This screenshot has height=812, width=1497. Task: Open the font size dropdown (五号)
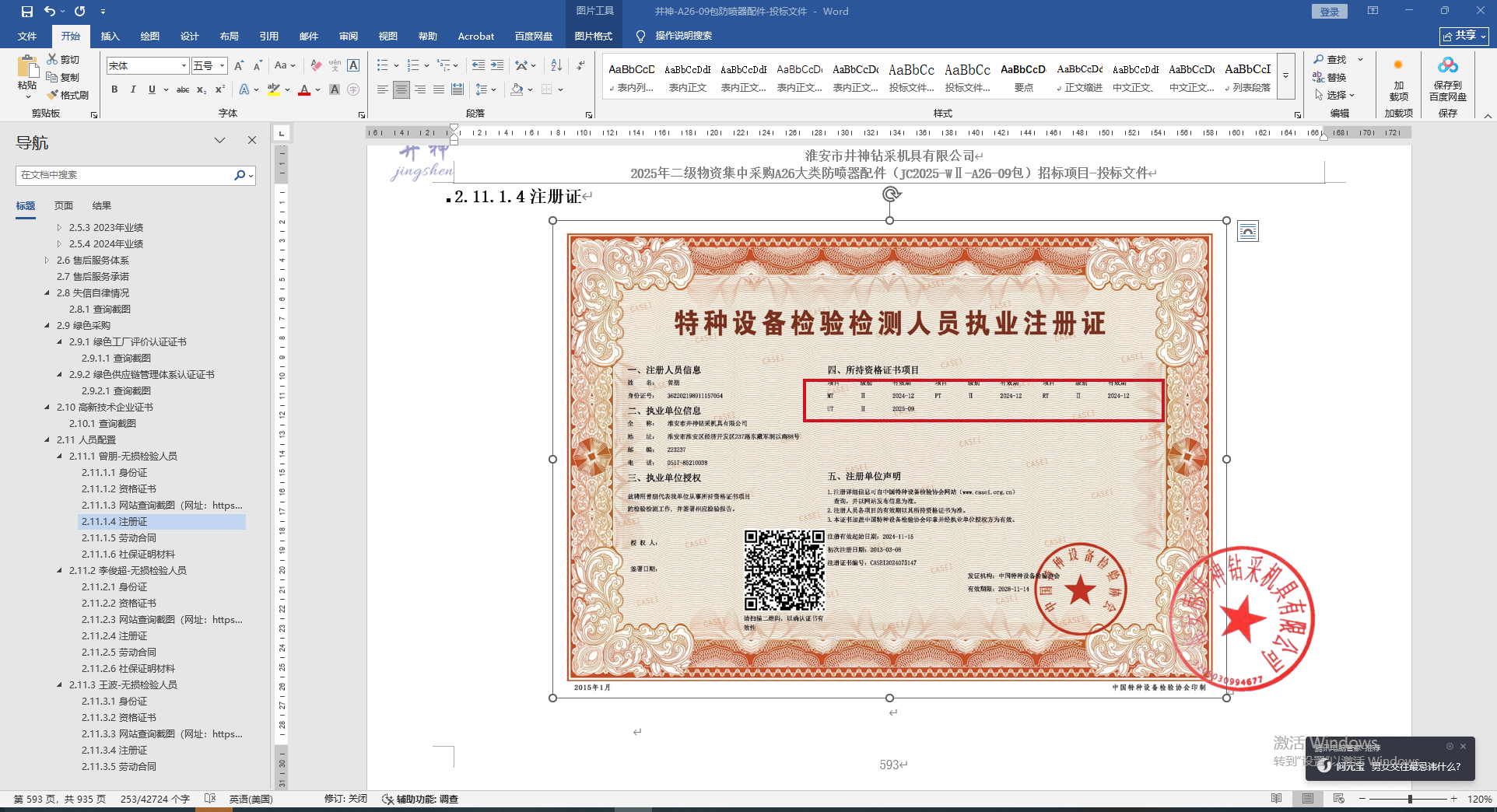click(x=222, y=66)
